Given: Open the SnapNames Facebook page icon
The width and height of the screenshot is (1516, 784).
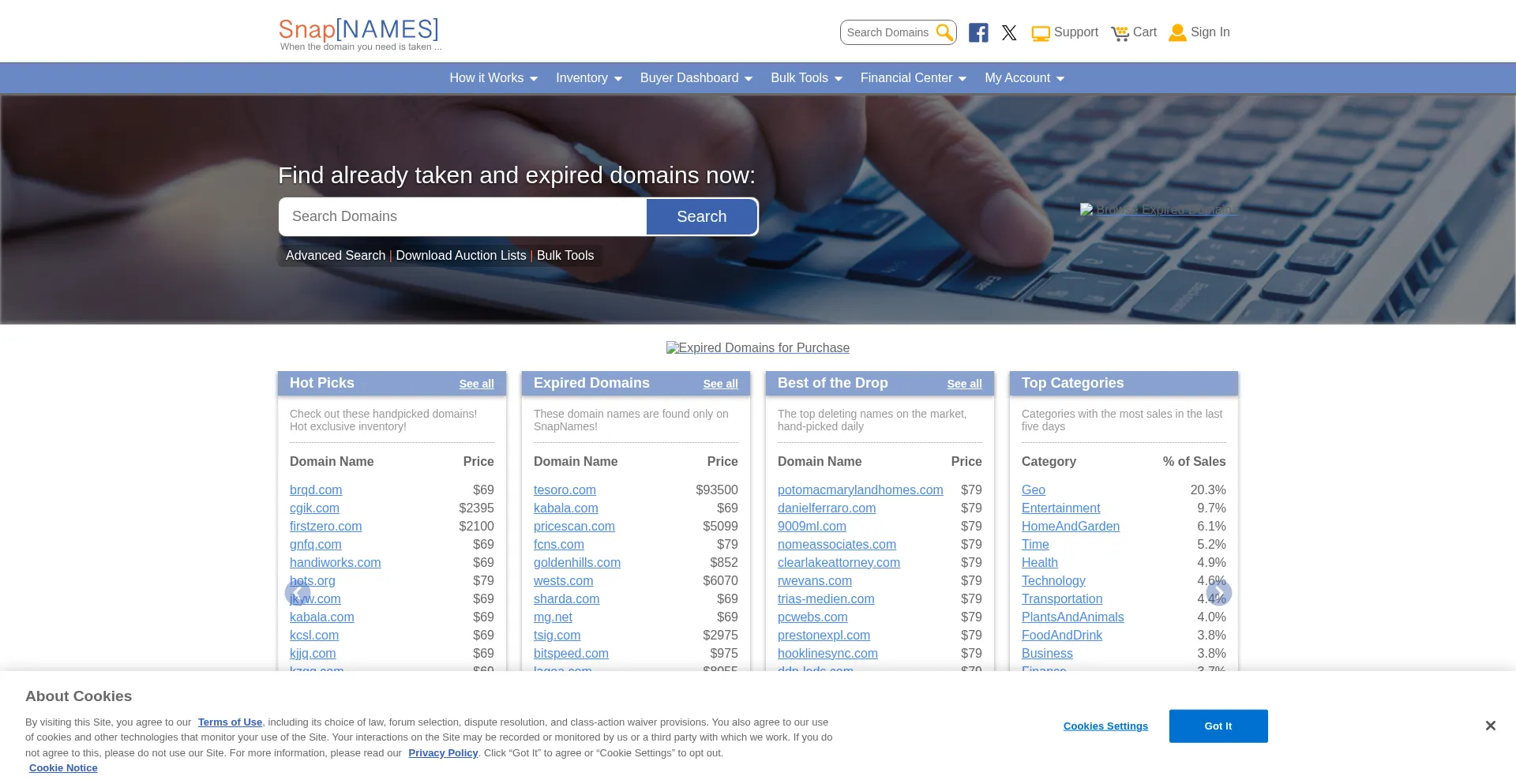Looking at the screenshot, I should coord(978,32).
